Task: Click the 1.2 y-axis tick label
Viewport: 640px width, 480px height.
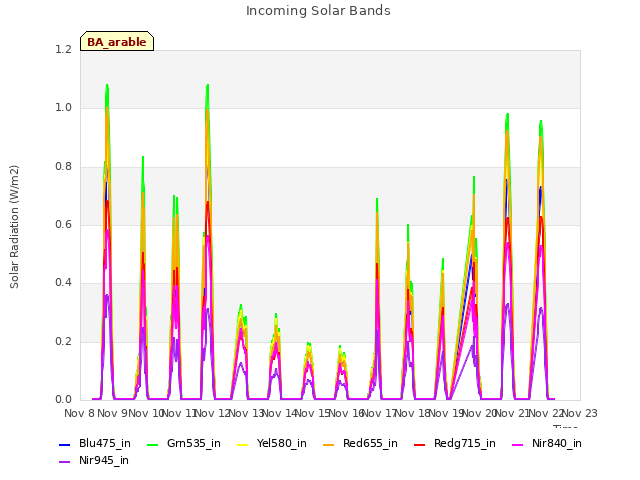Action: [63, 49]
